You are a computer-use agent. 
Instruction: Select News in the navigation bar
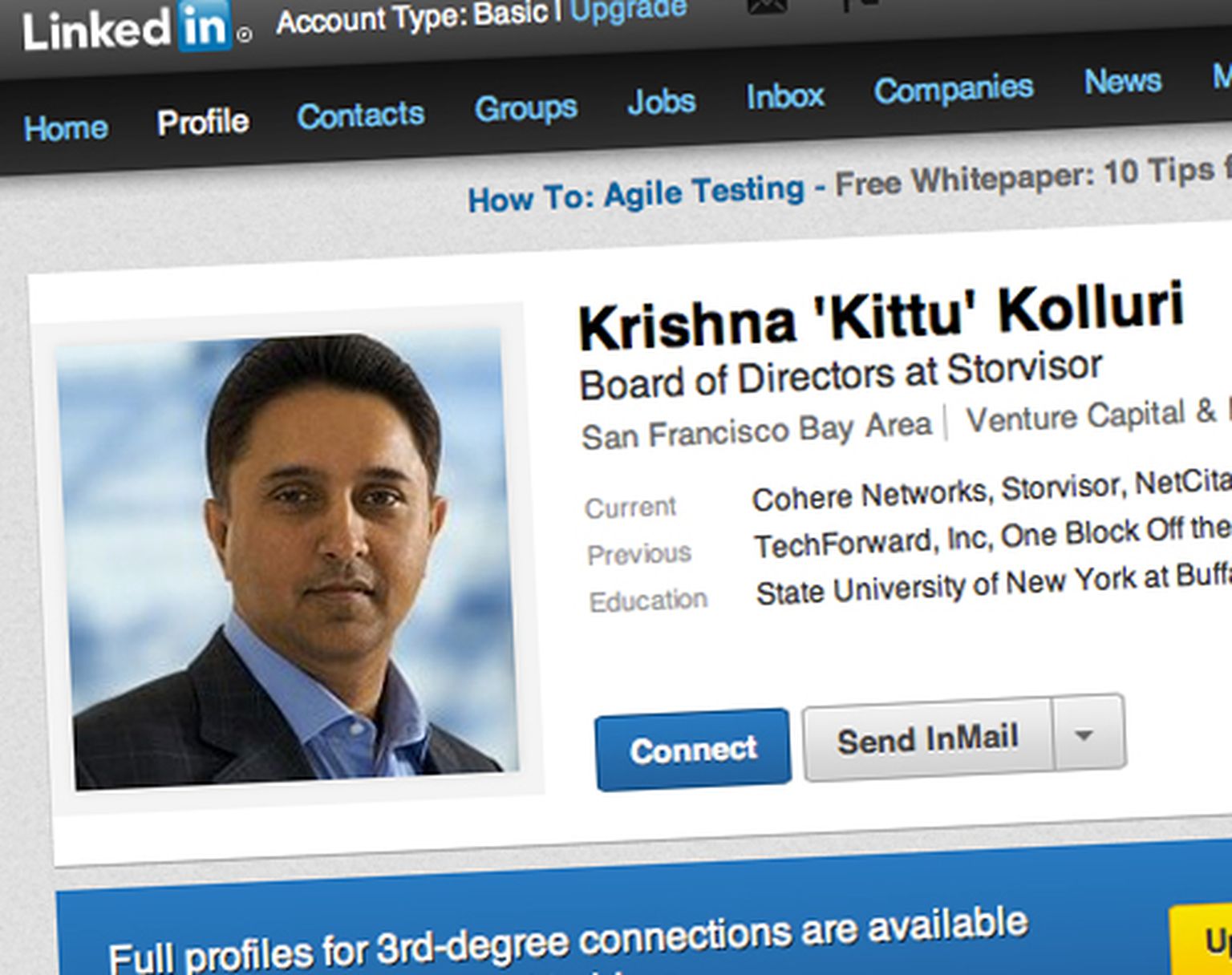(1122, 80)
